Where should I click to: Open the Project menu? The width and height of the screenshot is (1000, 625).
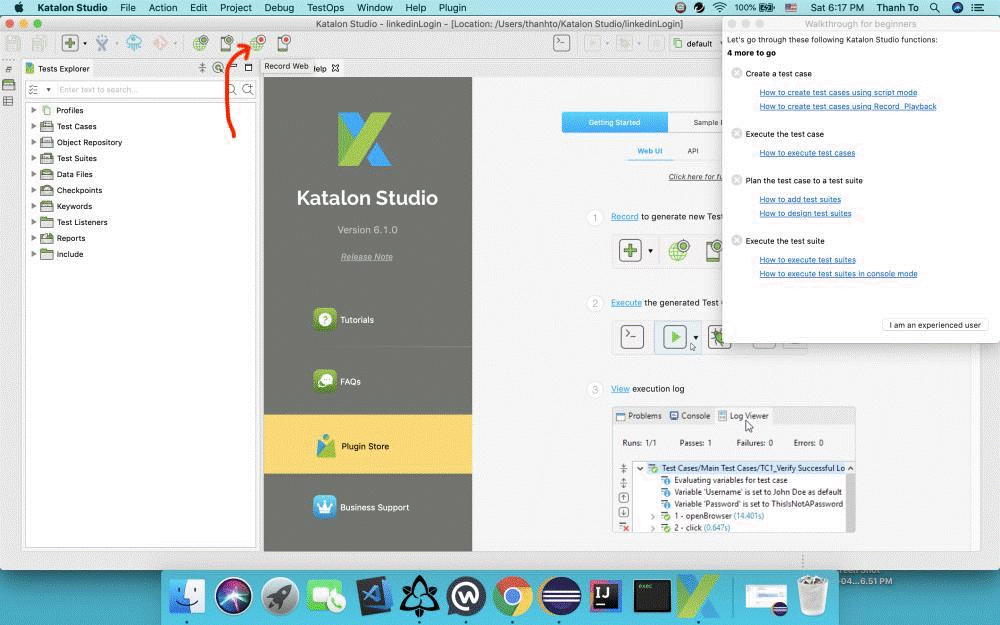pos(235,8)
